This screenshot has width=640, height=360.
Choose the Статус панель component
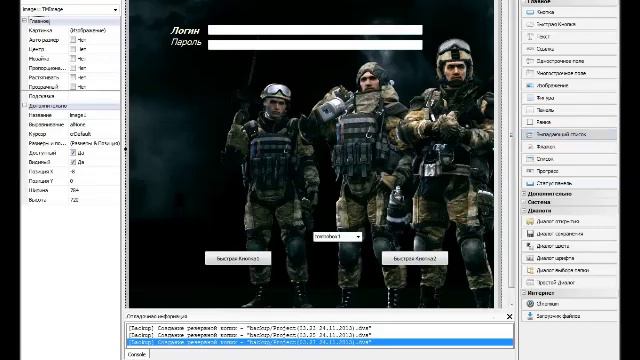[x=569, y=183]
